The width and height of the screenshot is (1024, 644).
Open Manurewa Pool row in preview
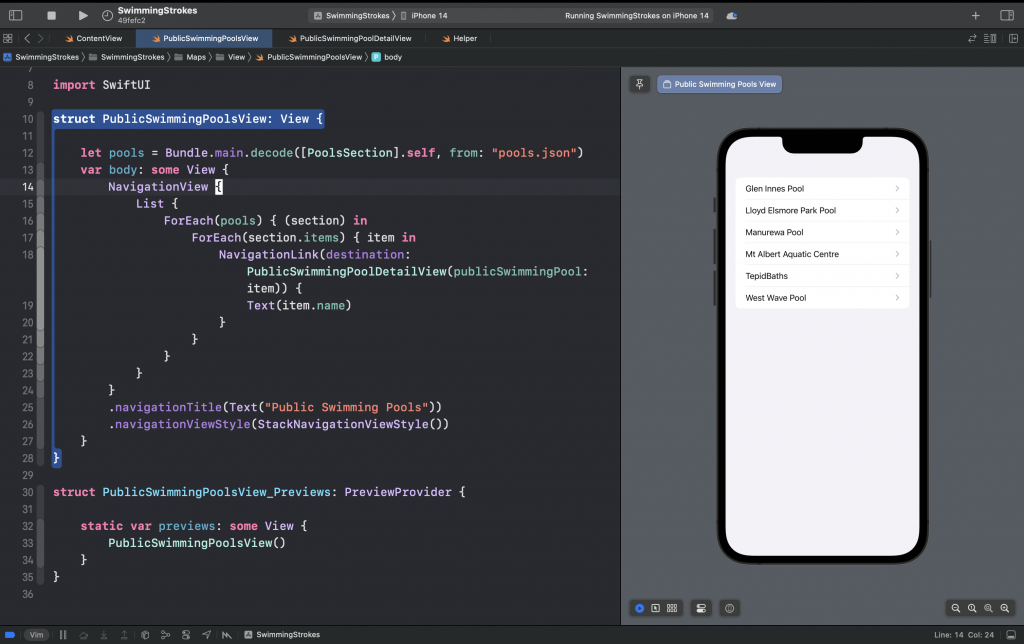tap(822, 232)
